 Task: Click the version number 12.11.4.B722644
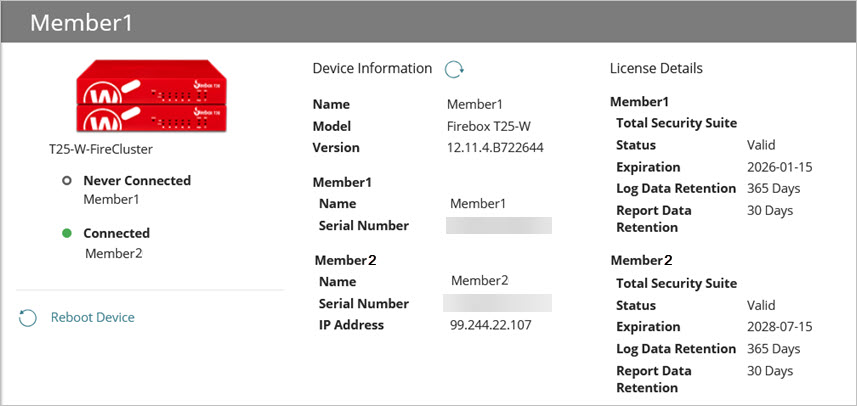click(495, 147)
